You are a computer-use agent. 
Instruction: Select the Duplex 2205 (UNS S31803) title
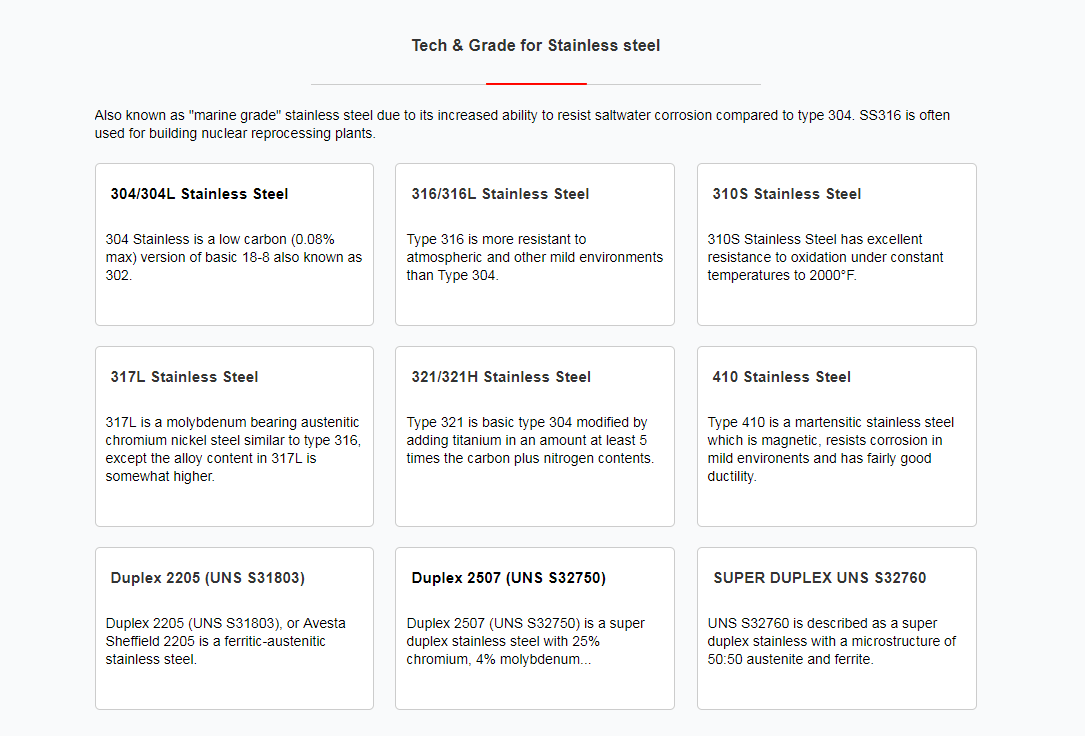pos(207,578)
